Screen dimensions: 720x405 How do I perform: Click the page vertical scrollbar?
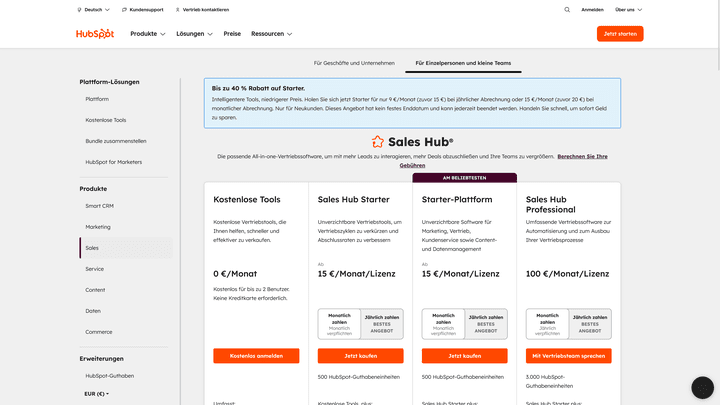(718, 36)
